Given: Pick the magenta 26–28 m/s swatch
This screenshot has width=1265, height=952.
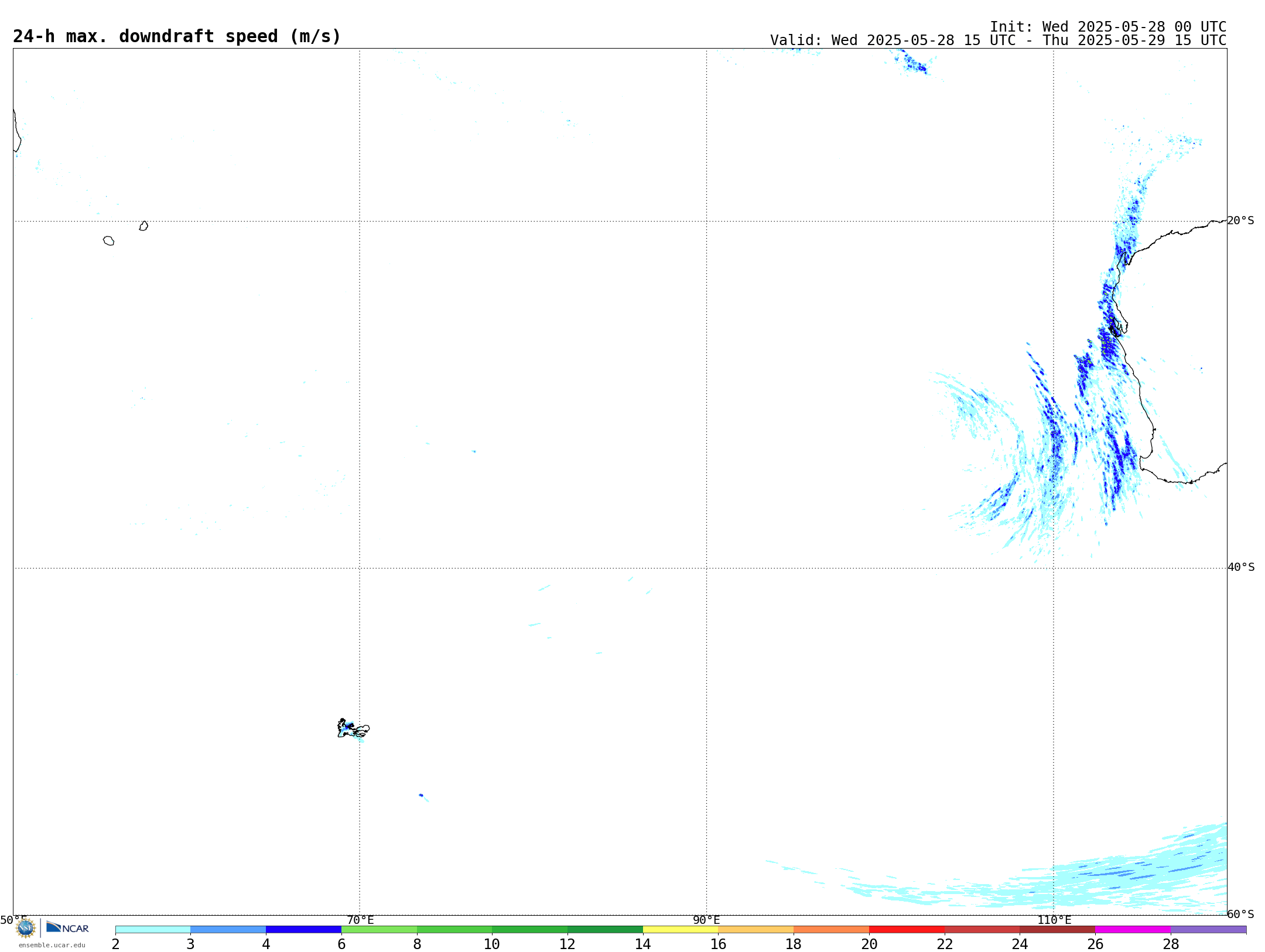Looking at the screenshot, I should click(1133, 929).
